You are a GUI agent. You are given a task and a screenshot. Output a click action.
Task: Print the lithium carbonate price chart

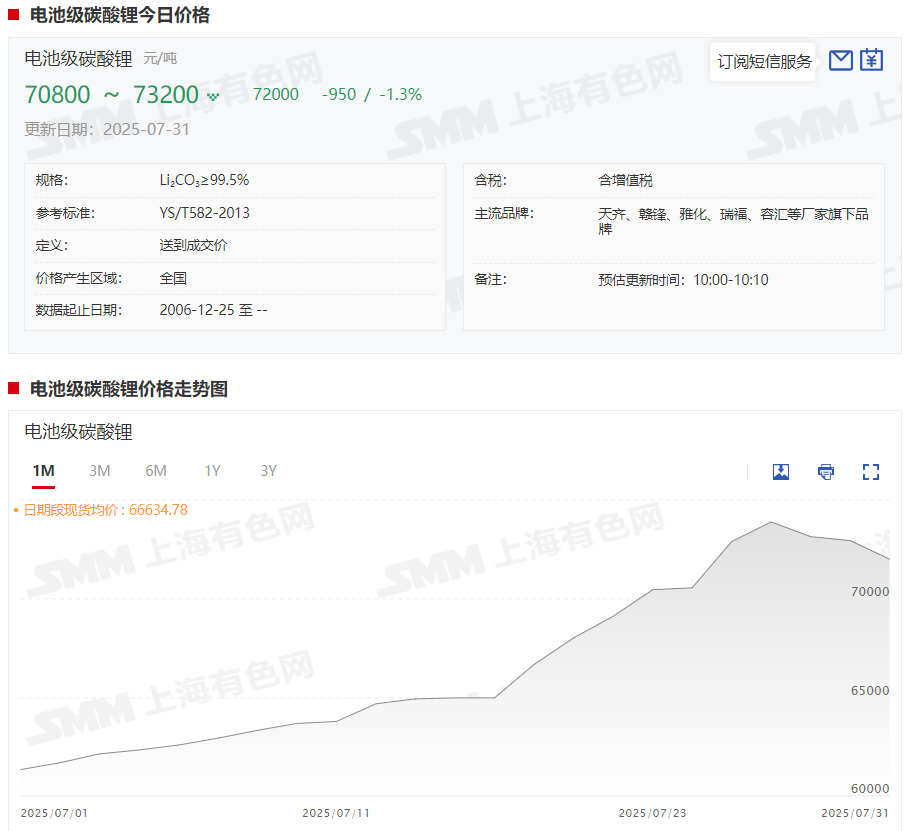click(826, 472)
